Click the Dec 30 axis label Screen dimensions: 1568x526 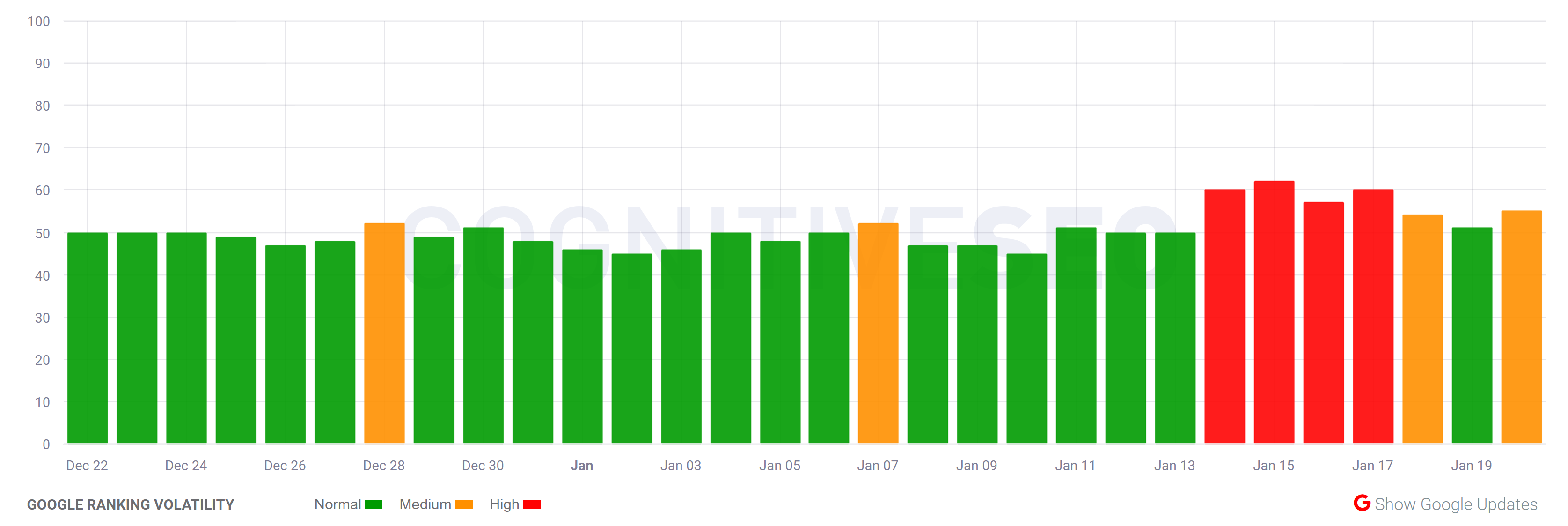click(484, 465)
